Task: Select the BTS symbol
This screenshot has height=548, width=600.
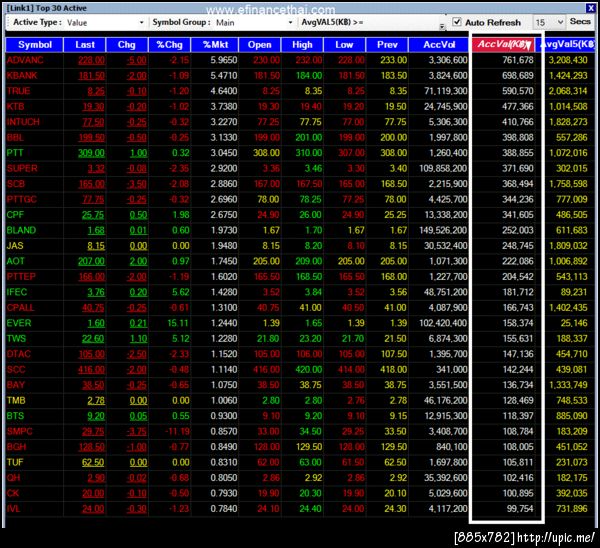Action: (x=15, y=416)
